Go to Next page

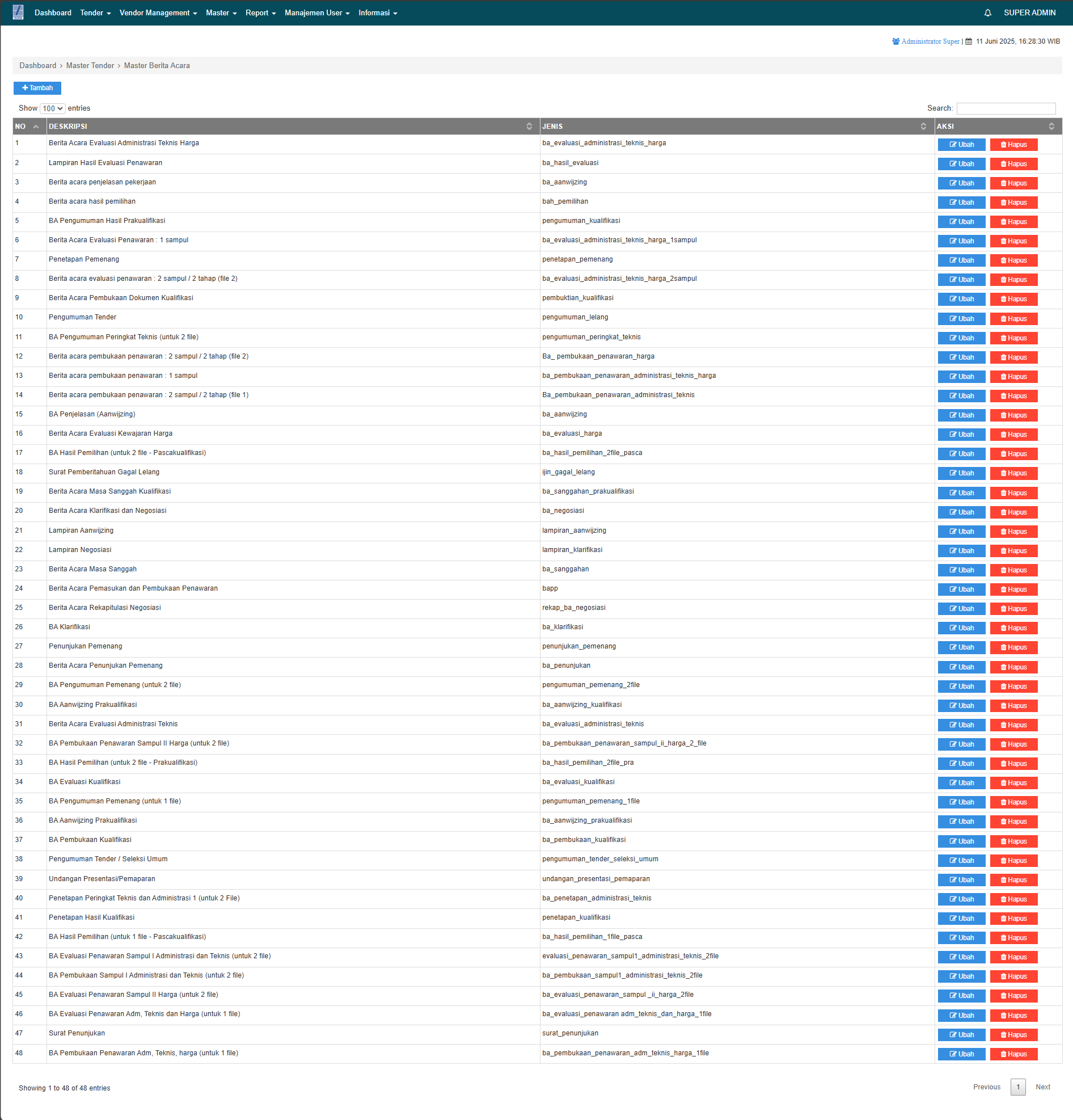pos(1043,1087)
